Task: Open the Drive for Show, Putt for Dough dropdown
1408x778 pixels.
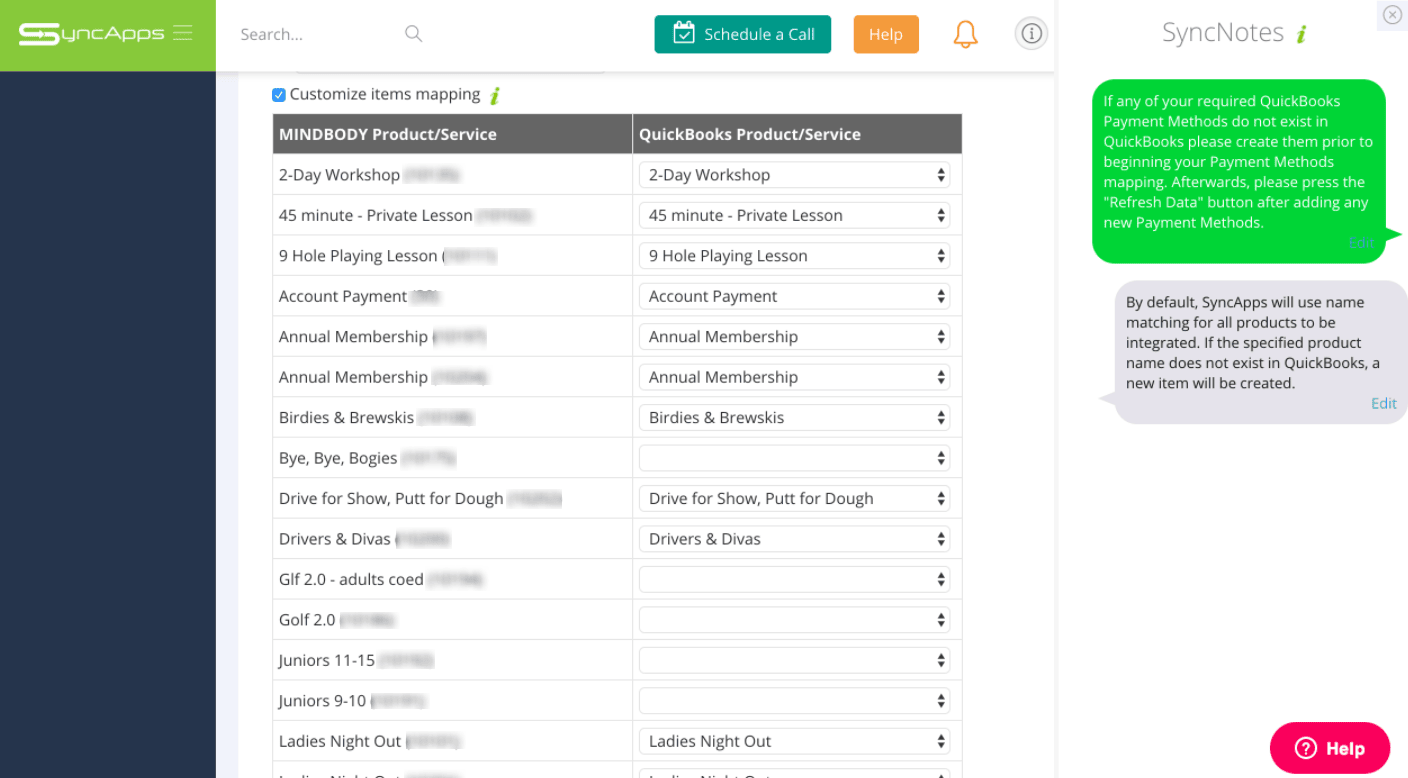Action: coord(795,498)
